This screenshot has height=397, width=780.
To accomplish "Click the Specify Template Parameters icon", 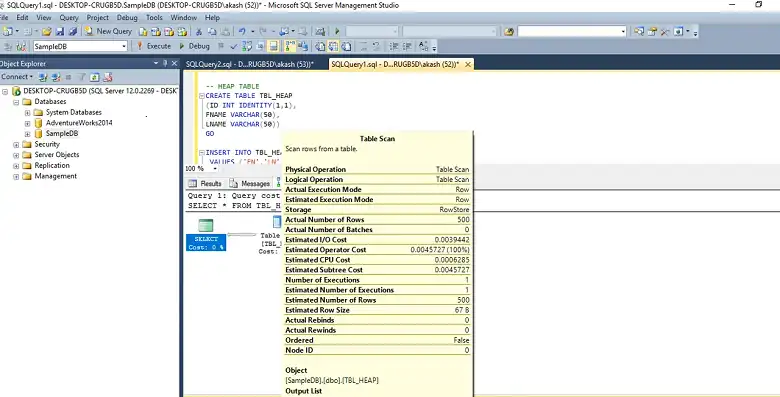I will click(423, 46).
